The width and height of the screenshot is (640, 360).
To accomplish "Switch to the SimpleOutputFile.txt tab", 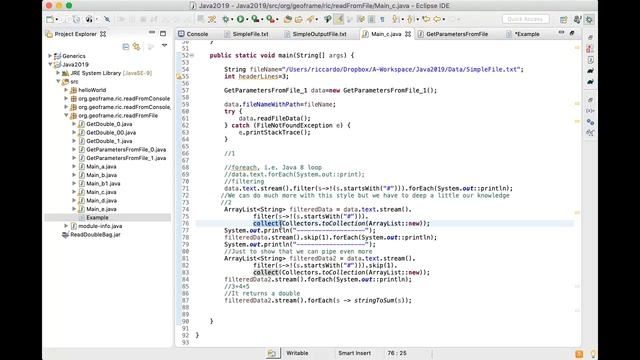I will (x=315, y=34).
